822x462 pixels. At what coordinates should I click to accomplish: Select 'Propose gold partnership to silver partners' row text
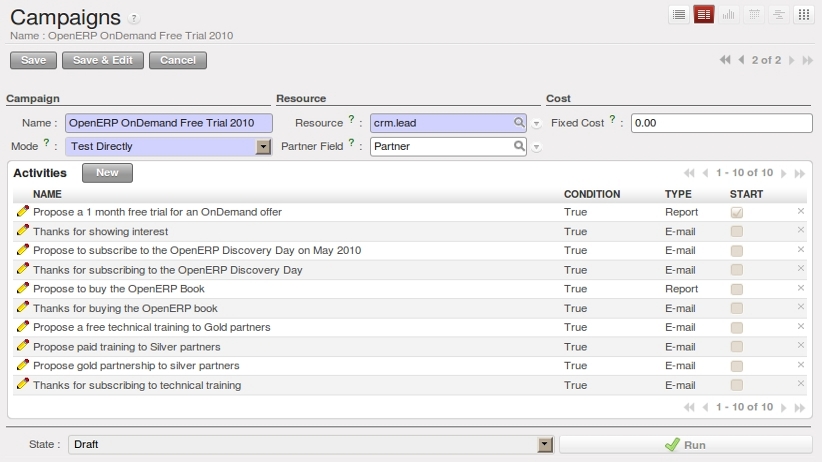(136, 366)
